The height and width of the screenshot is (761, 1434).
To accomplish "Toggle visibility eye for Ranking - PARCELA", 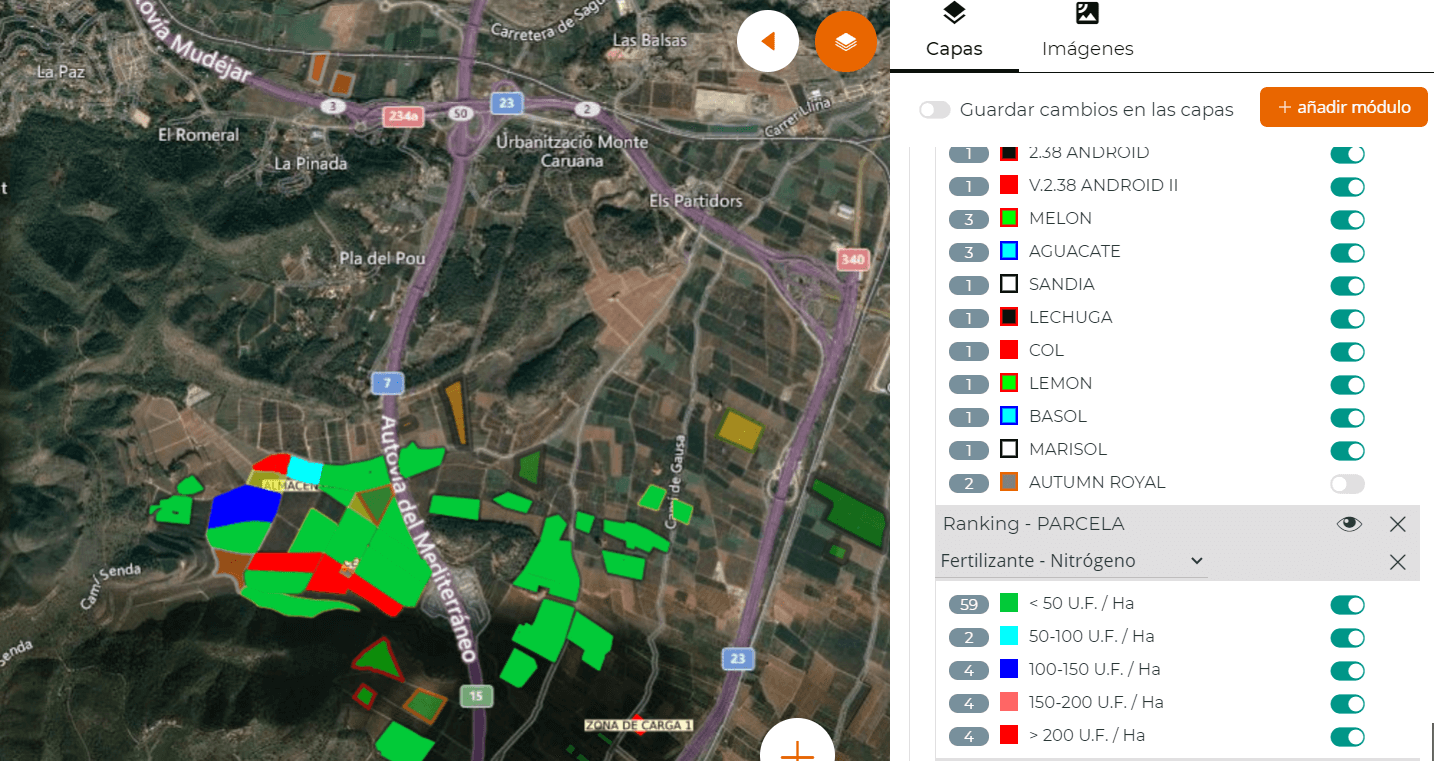I will click(1349, 524).
